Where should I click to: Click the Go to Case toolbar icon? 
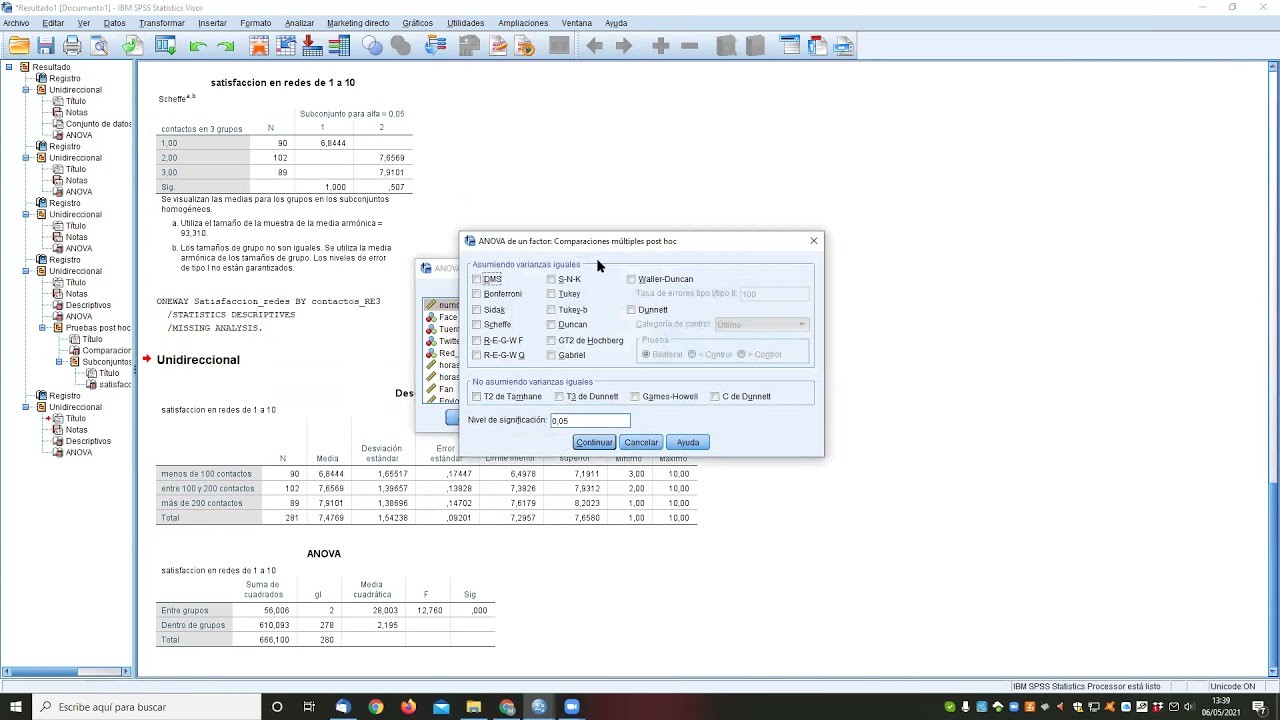pos(286,46)
